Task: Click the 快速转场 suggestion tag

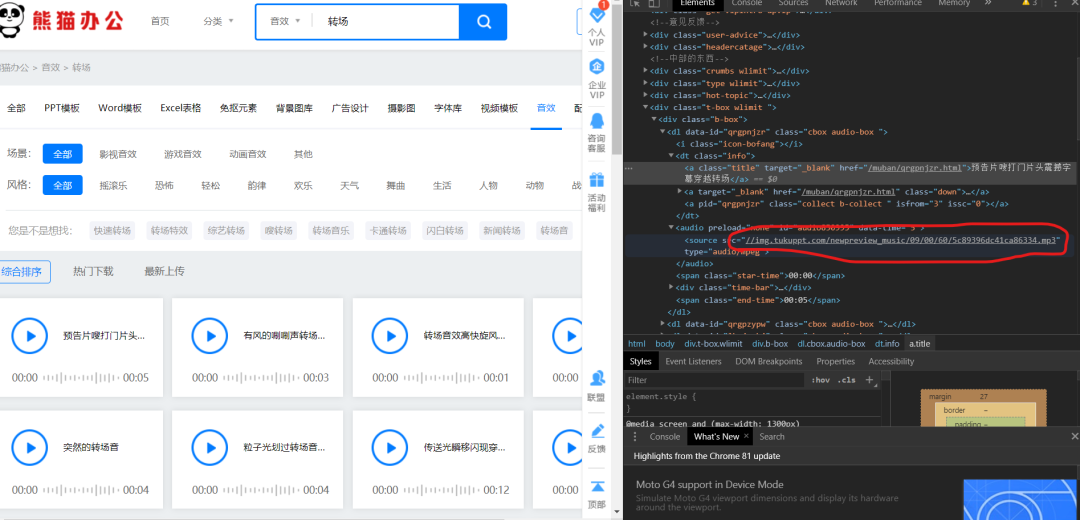Action: 112,231
